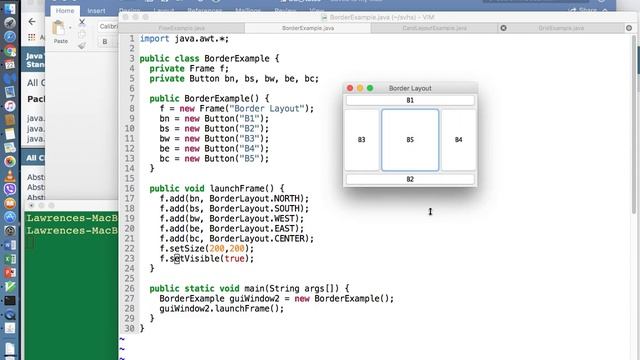The height and width of the screenshot is (360, 640).
Task: Click first "java." package link in browser
Action: tap(36, 118)
